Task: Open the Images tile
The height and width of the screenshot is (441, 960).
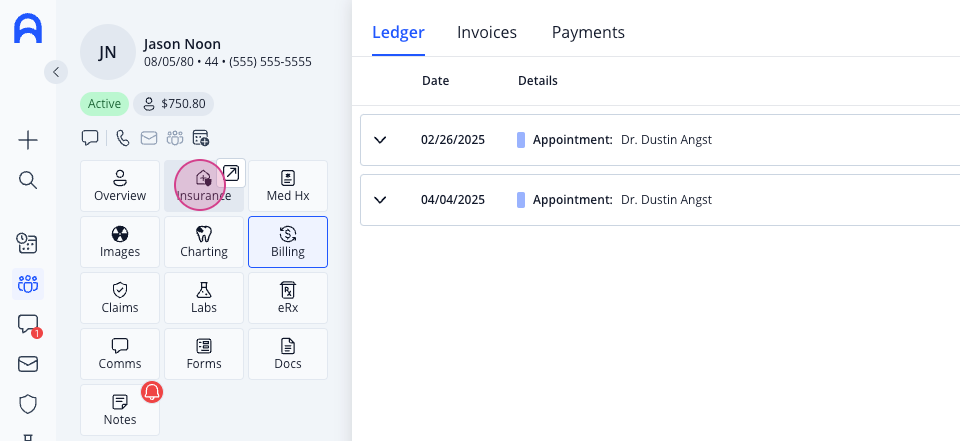Action: [x=120, y=242]
